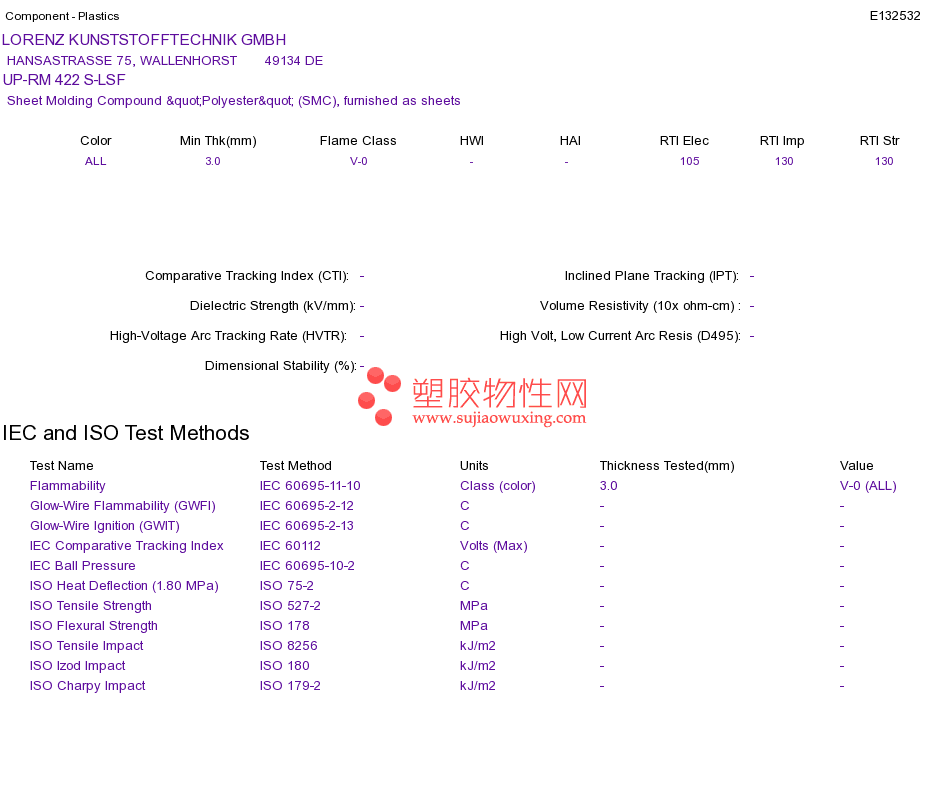
Task: Click the Volts (Max) units cell
Action: tap(494, 545)
